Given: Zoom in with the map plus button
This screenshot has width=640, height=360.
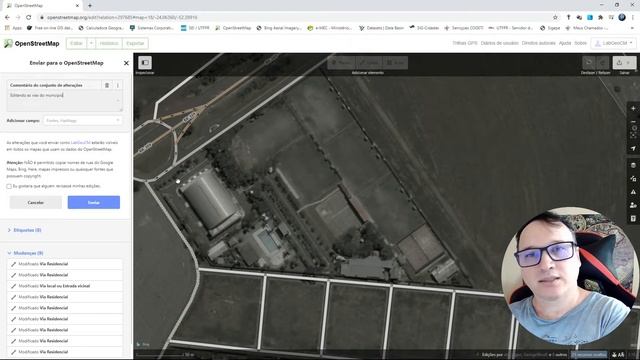Looking at the screenshot, I should pyautogui.click(x=633, y=109).
